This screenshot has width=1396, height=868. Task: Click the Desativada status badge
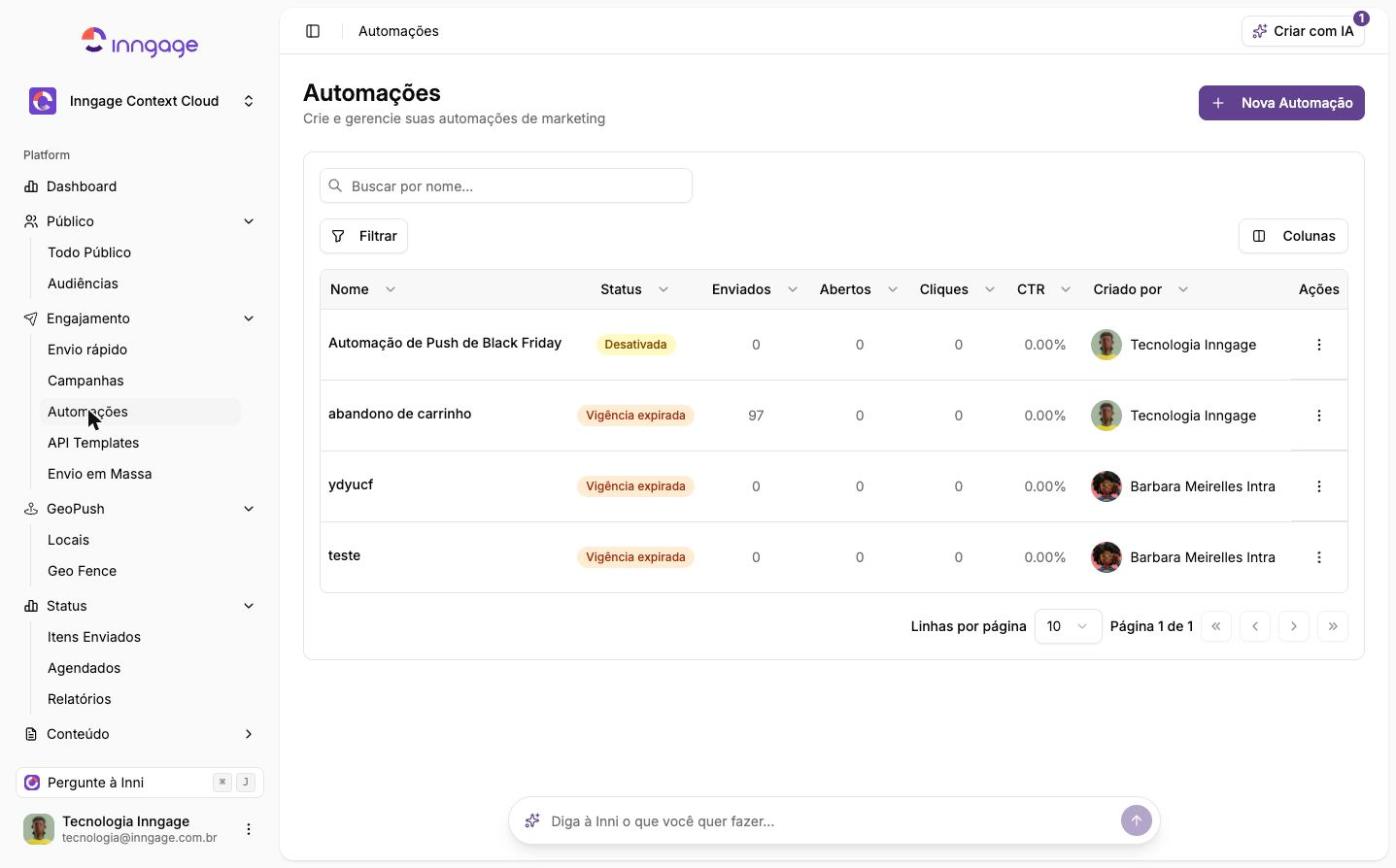(x=636, y=344)
